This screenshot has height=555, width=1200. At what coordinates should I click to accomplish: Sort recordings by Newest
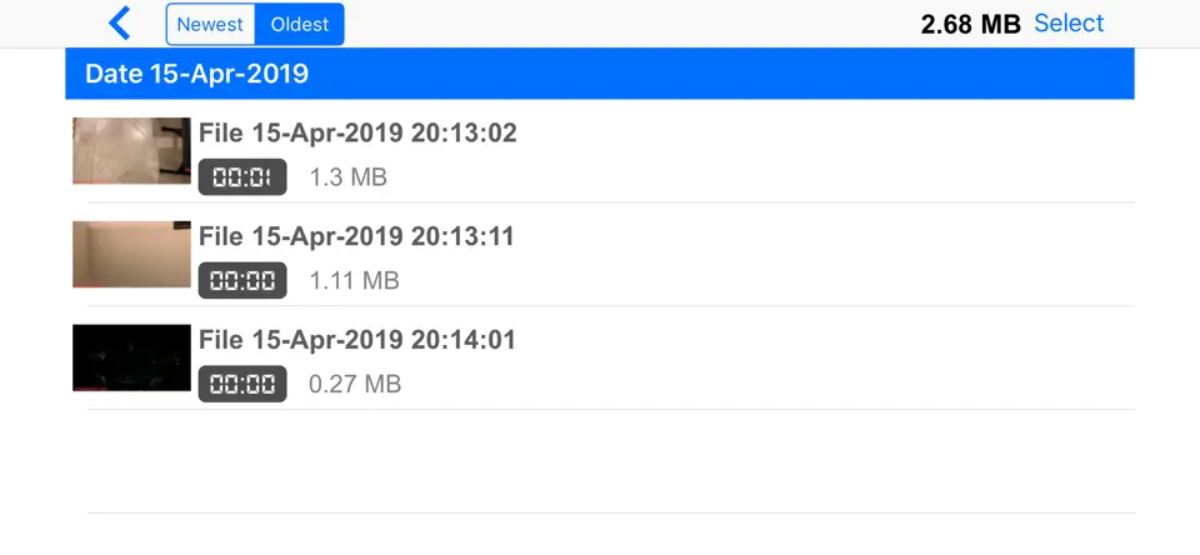pos(210,25)
